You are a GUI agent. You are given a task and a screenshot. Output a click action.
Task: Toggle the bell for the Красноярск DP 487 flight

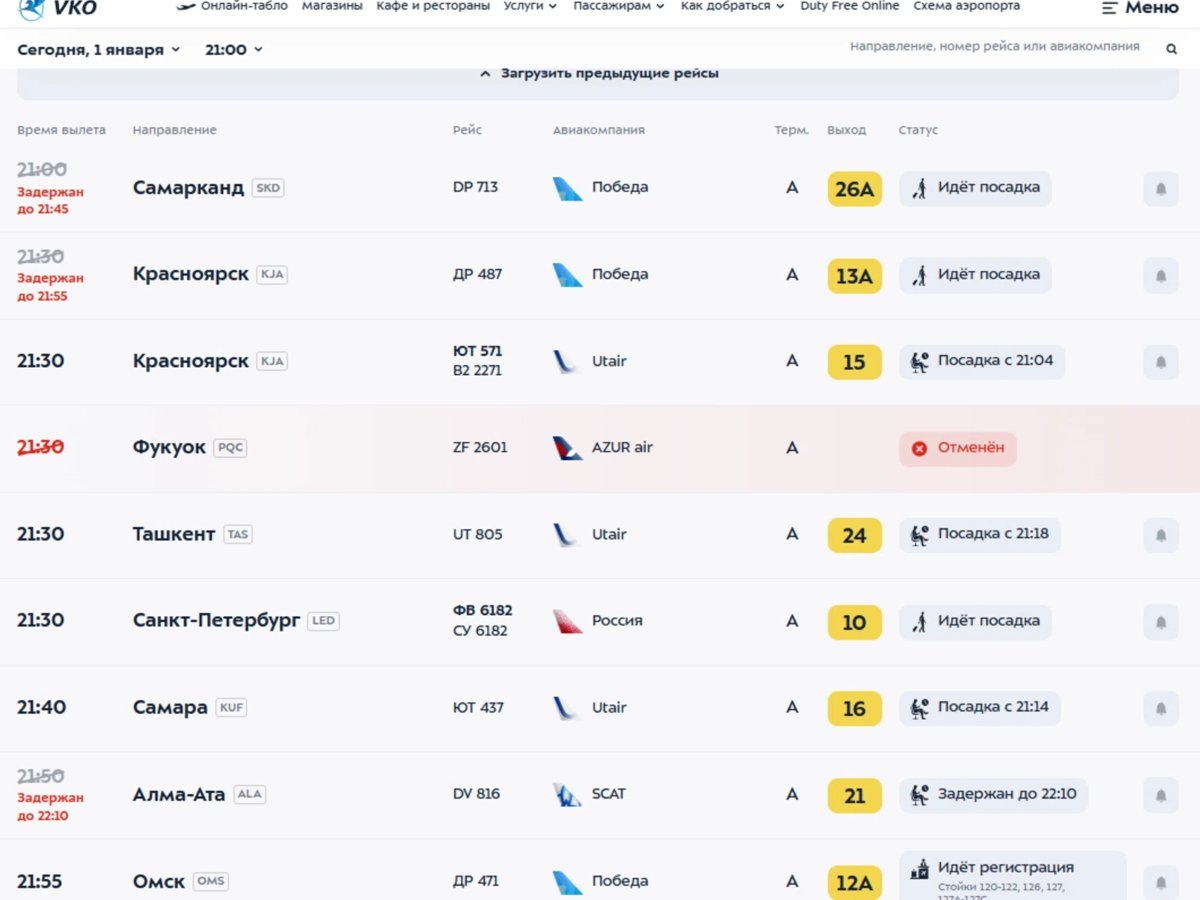(x=1160, y=275)
